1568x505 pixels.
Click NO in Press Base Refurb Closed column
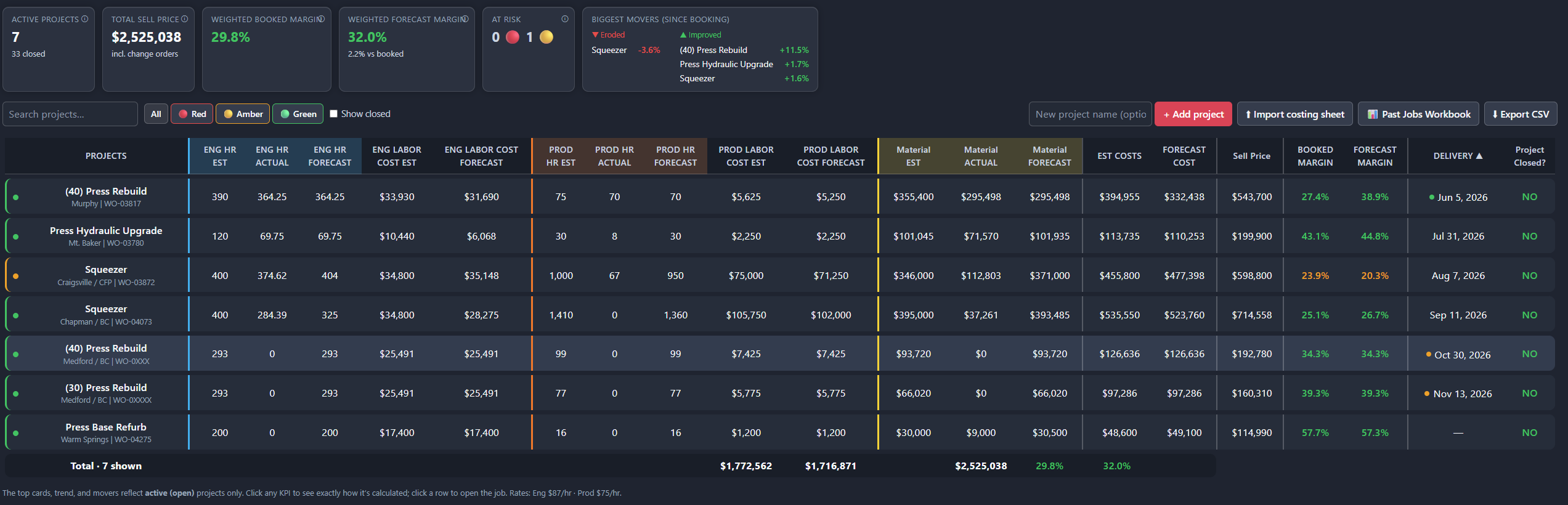click(1529, 432)
